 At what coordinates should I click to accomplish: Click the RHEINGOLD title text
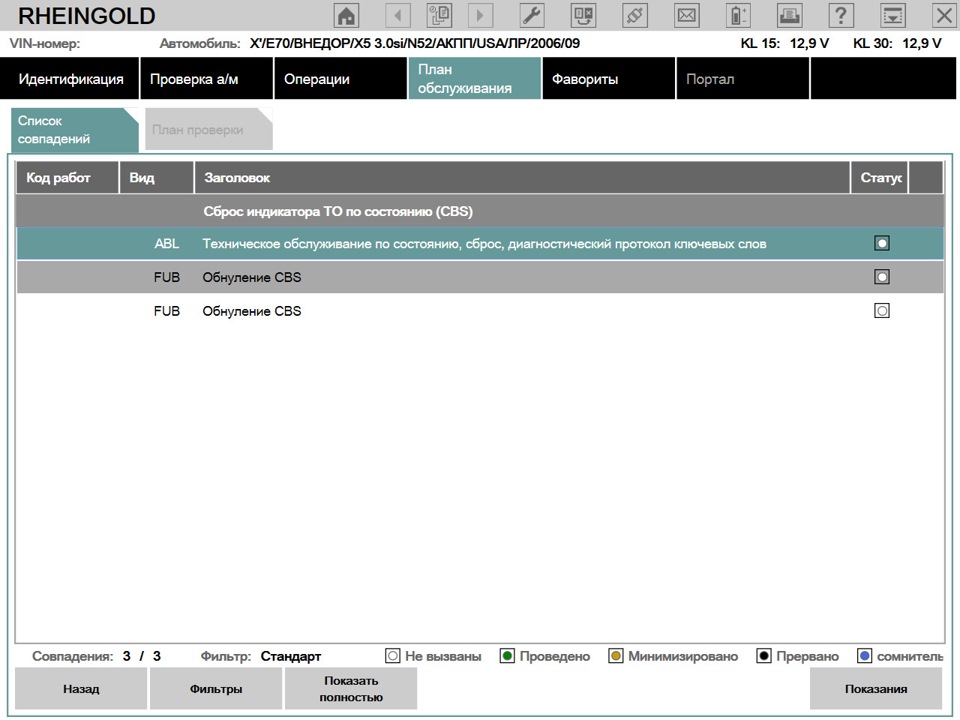point(86,16)
